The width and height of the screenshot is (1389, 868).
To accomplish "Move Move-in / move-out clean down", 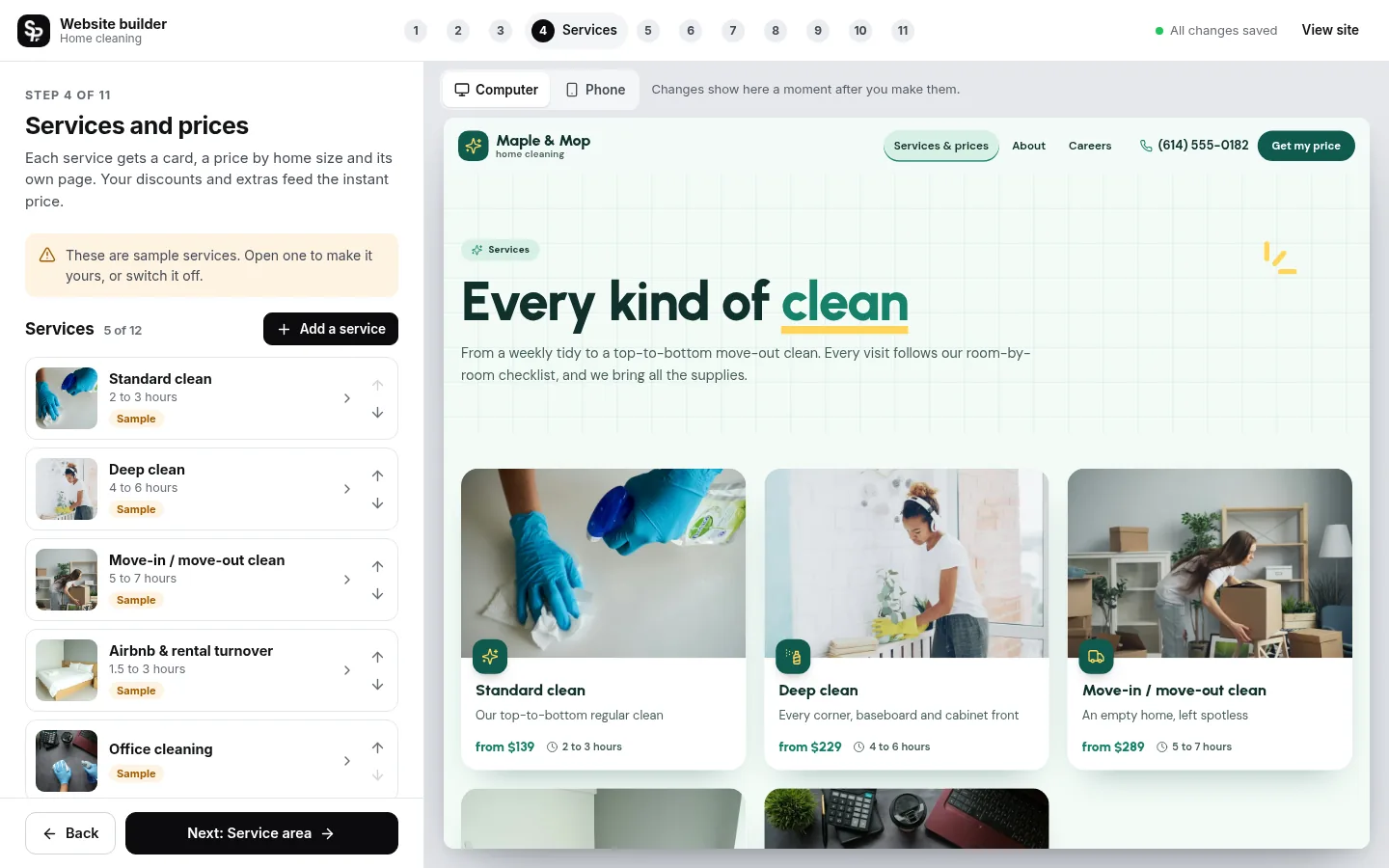I will point(377,594).
